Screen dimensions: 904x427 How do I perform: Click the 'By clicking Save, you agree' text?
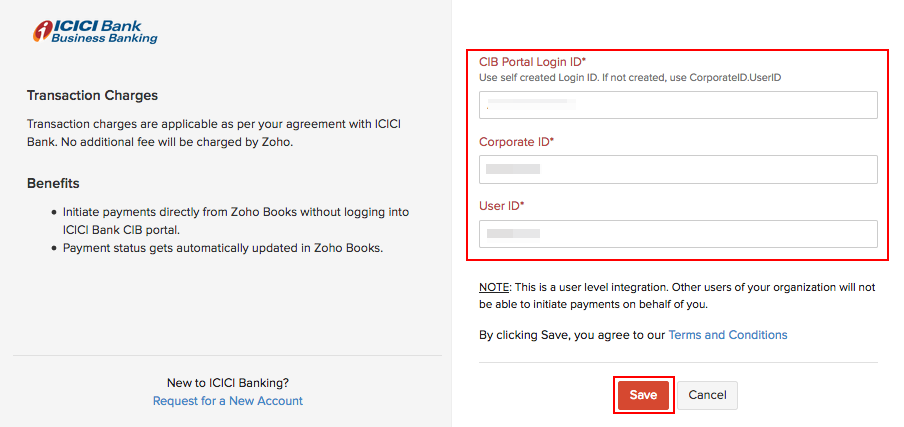click(x=572, y=335)
